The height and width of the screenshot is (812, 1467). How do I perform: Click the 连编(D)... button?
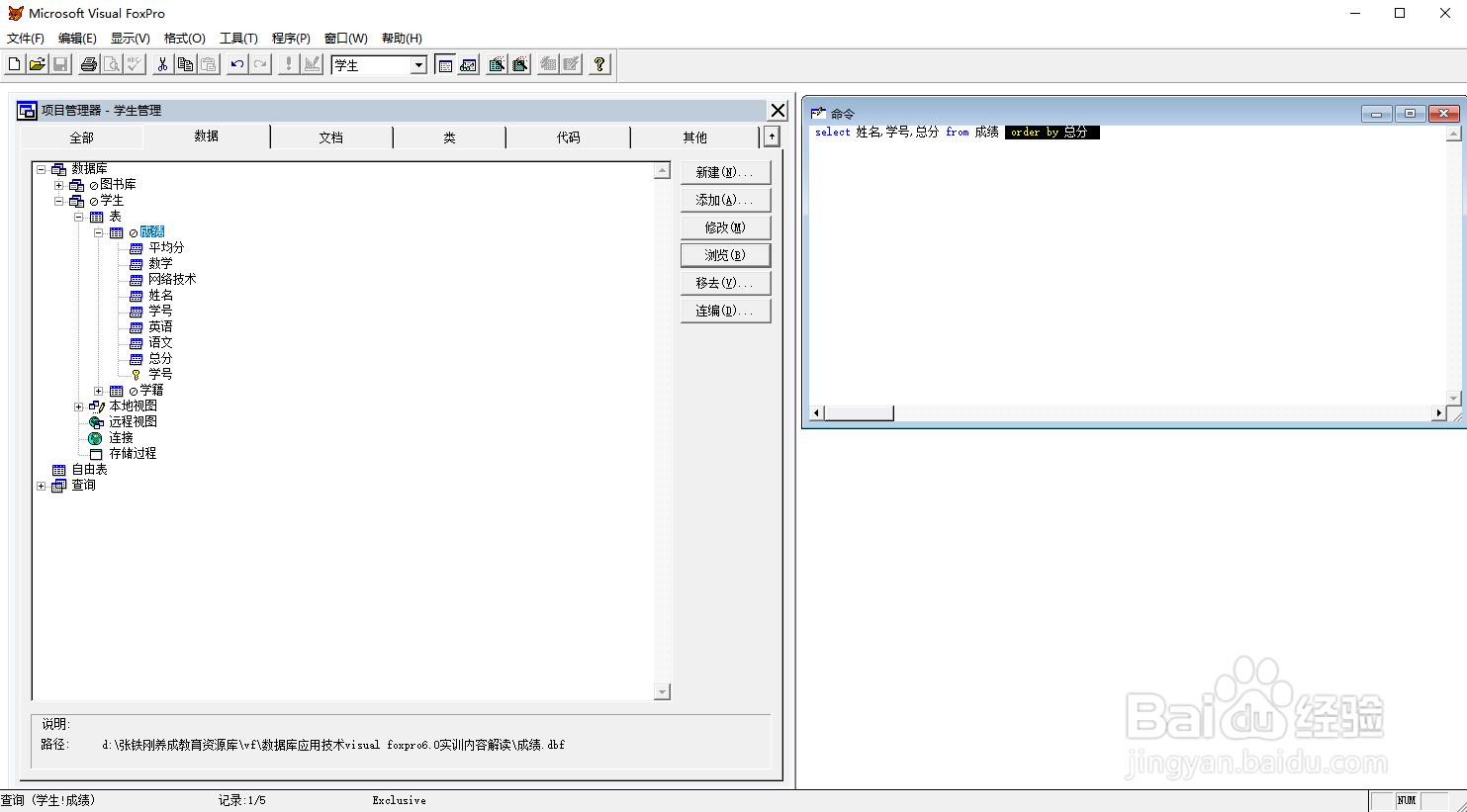click(x=725, y=311)
